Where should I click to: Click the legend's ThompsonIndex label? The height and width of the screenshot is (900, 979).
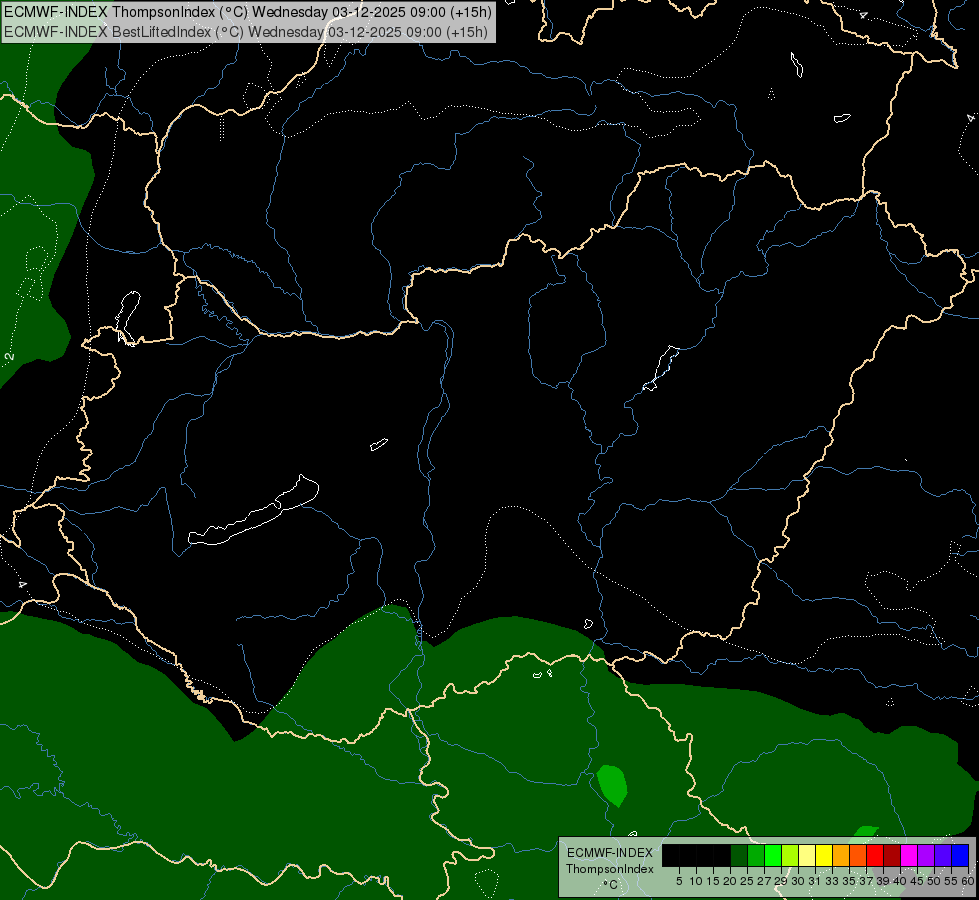(610, 869)
